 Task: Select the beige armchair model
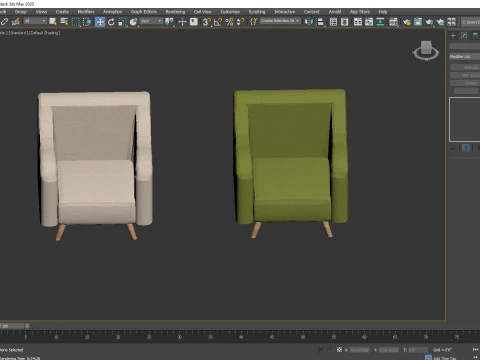pyautogui.click(x=95, y=165)
